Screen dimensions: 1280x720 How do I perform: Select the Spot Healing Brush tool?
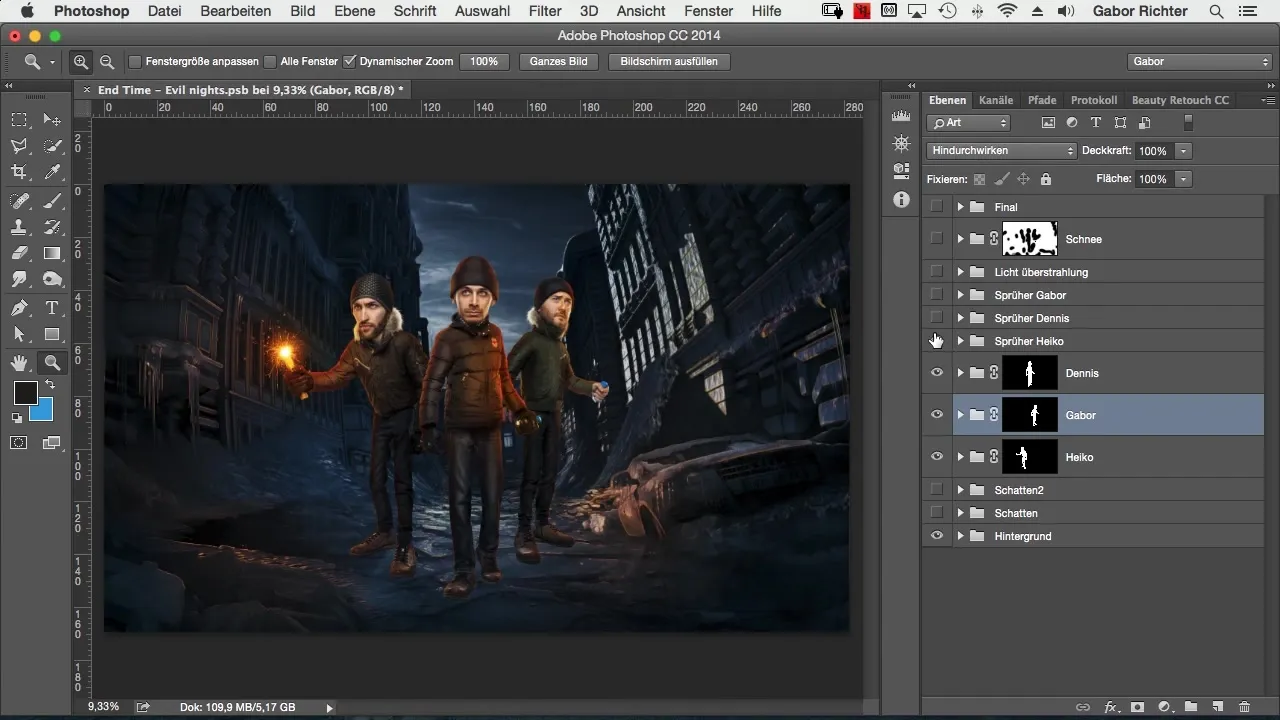click(19, 200)
